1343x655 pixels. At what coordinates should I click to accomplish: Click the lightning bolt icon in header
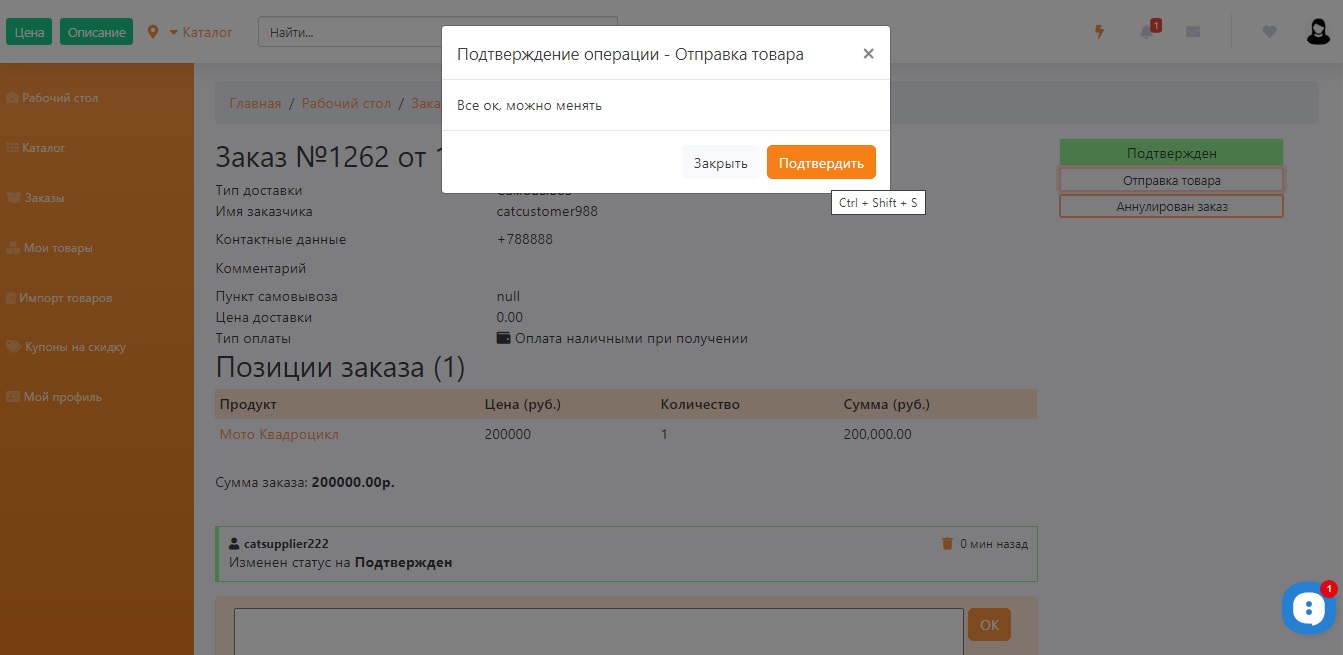click(x=1099, y=32)
